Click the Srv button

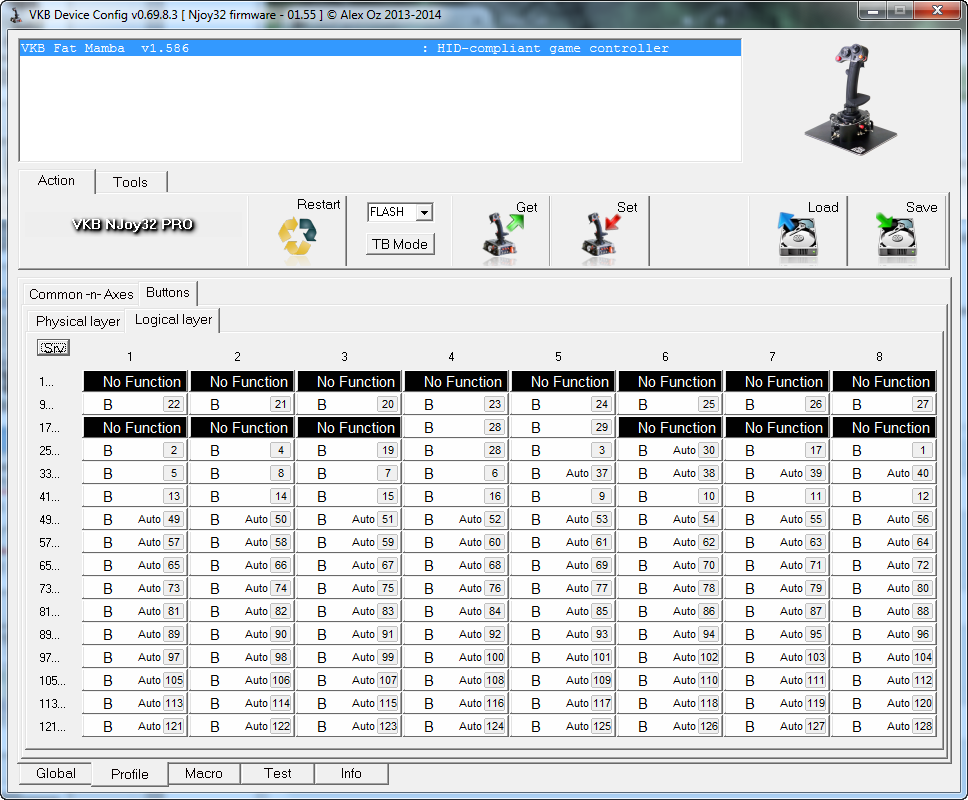coord(53,348)
